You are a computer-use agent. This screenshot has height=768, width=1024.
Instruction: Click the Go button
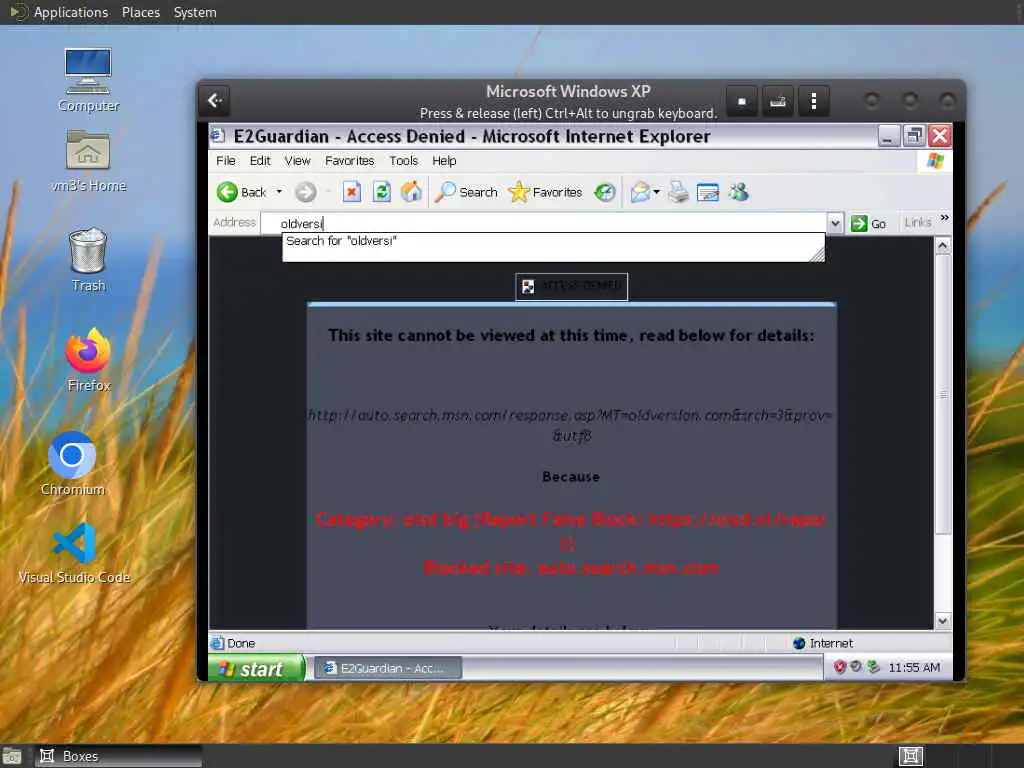[869, 224]
